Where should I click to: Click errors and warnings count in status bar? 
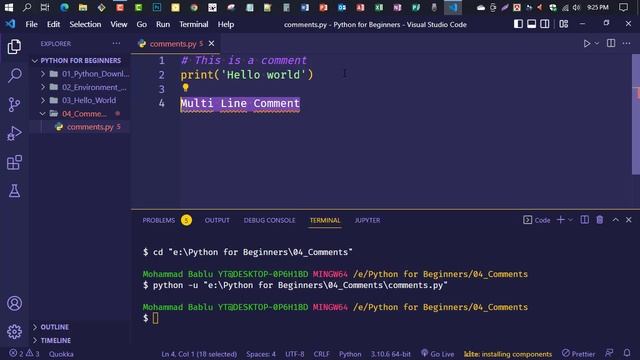[x=24, y=353]
